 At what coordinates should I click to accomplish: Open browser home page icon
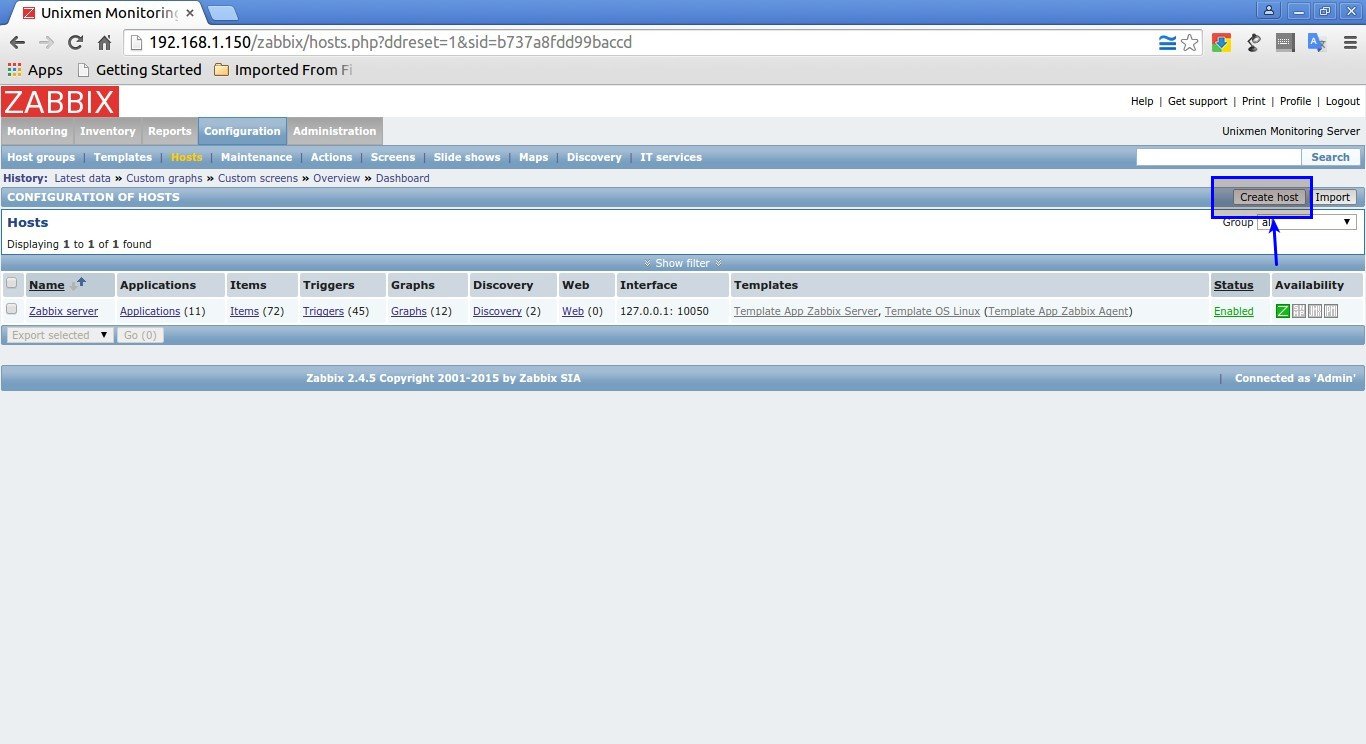(104, 43)
